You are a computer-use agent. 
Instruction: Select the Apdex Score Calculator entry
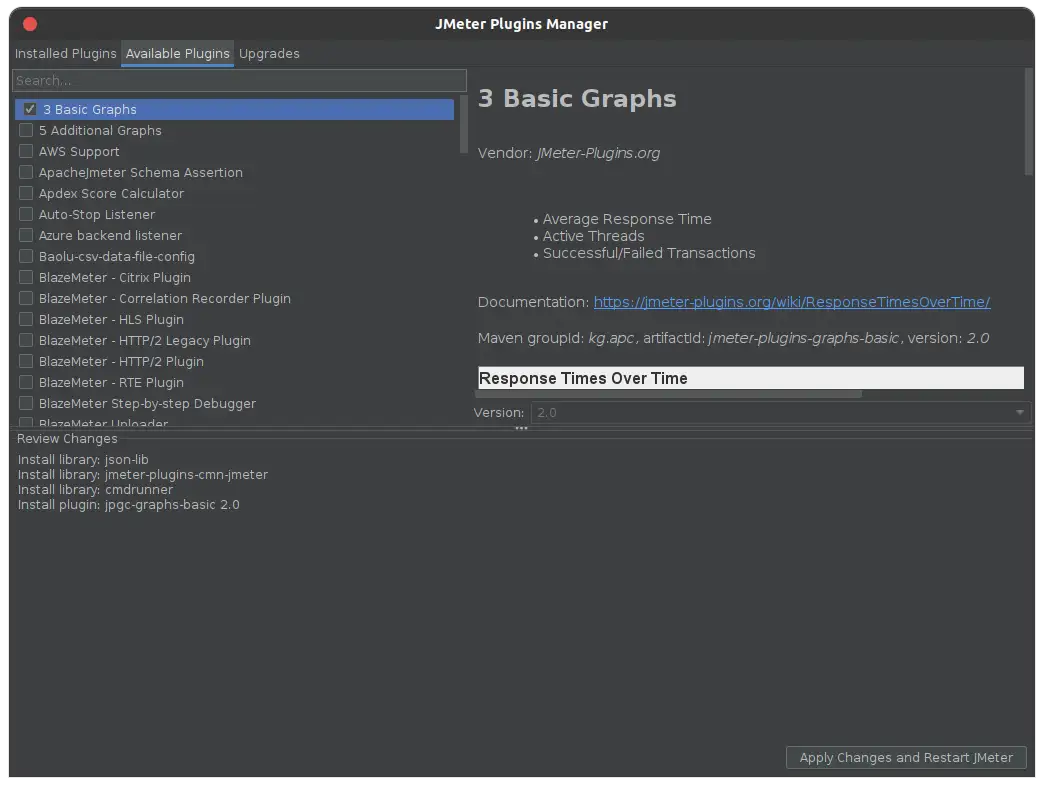111,194
